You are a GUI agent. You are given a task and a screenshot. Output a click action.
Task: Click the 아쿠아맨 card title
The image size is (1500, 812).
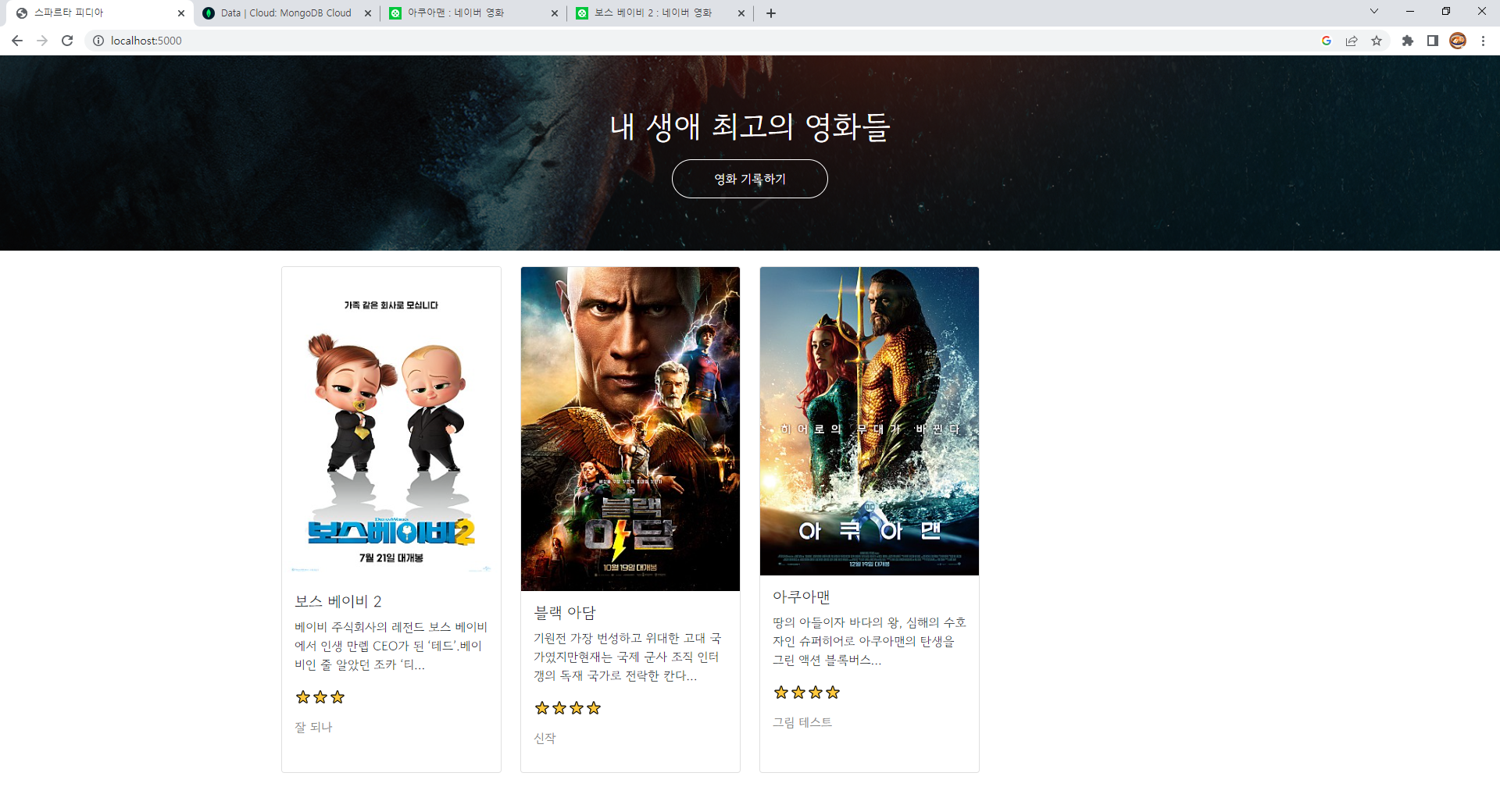(802, 597)
